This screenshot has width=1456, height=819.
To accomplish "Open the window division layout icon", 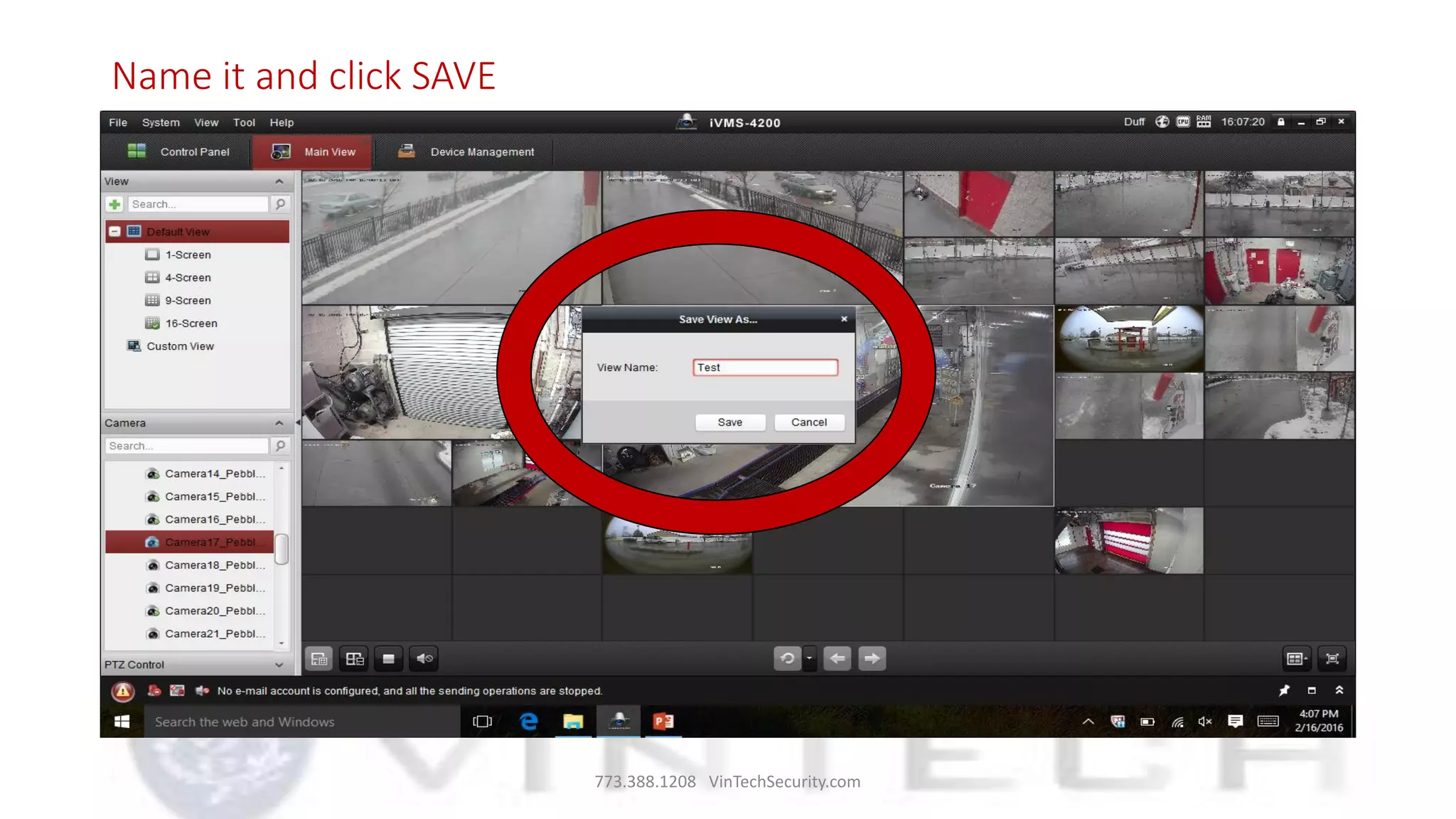I will [1296, 659].
